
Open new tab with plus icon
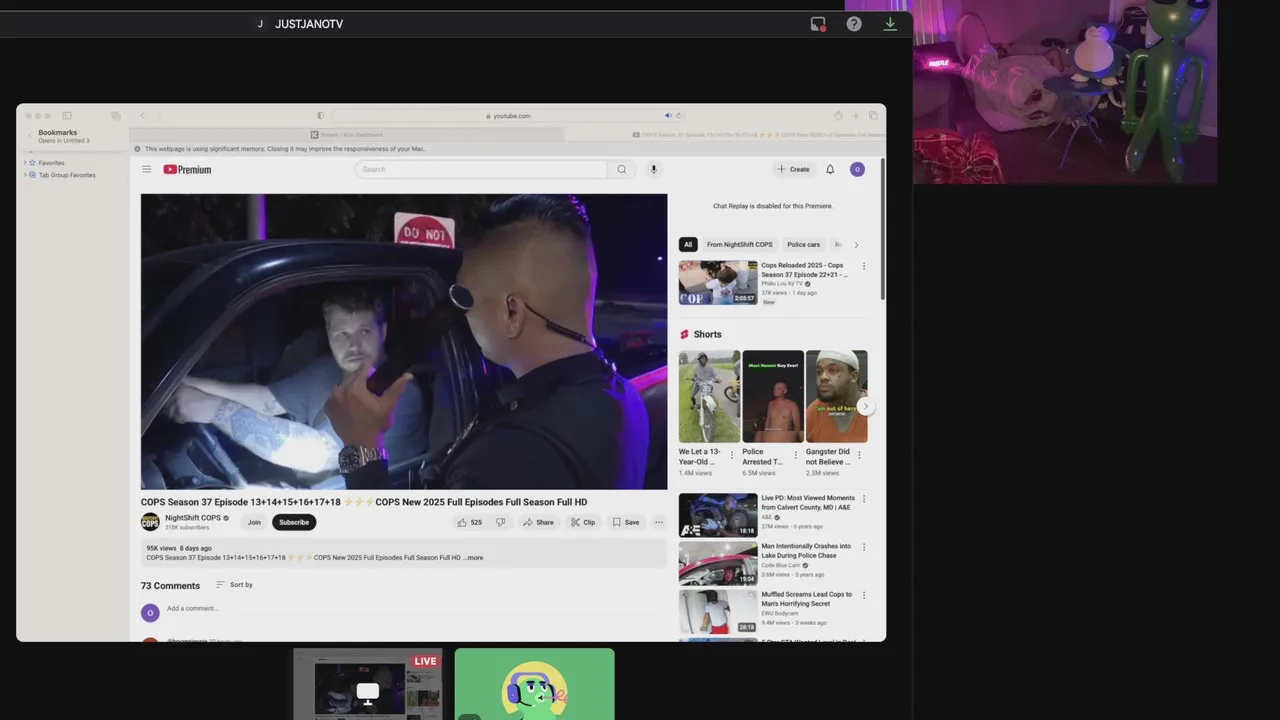click(855, 116)
